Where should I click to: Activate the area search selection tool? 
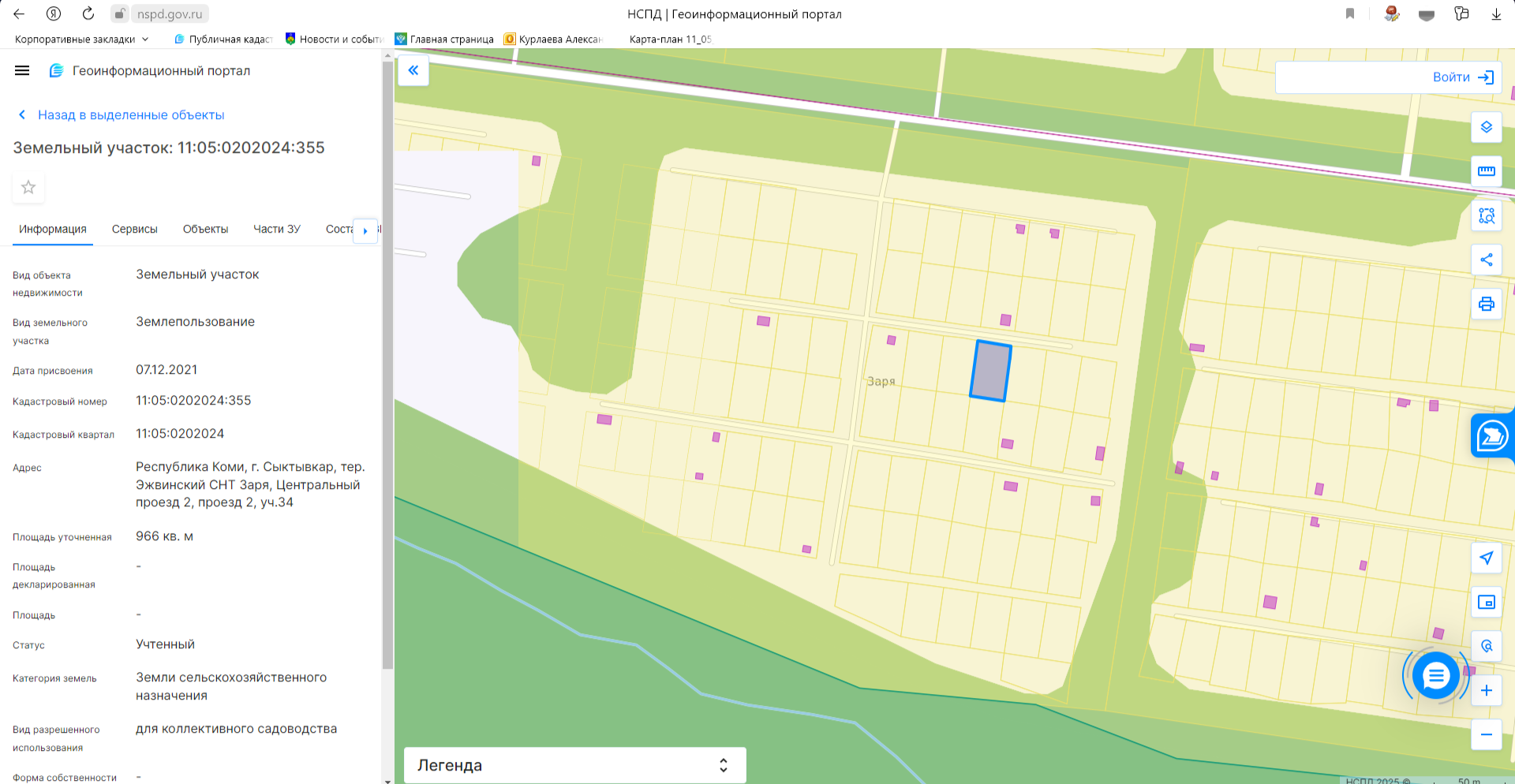(1486, 215)
